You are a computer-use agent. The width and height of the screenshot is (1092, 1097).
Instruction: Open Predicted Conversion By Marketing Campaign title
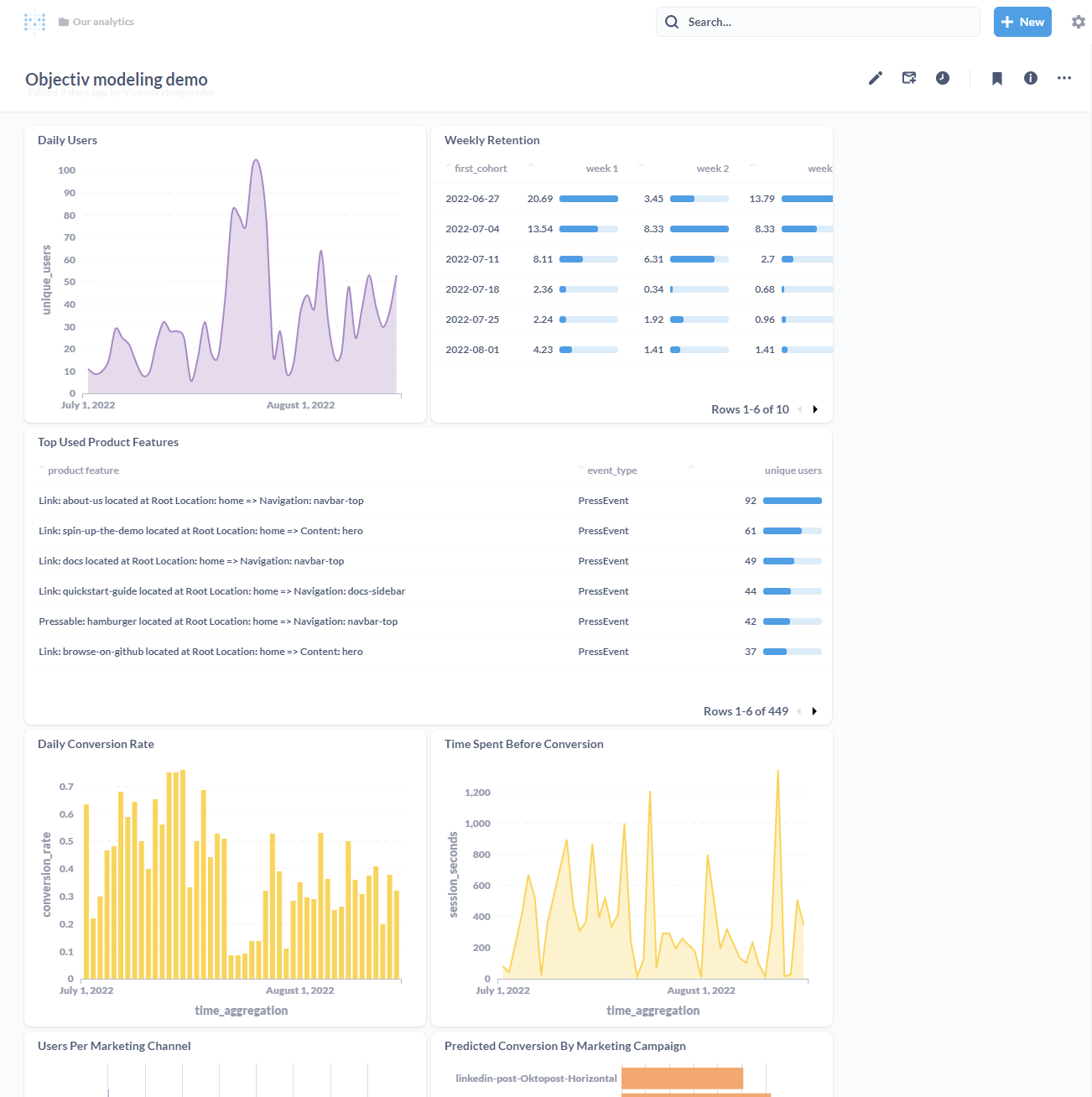(x=565, y=1046)
